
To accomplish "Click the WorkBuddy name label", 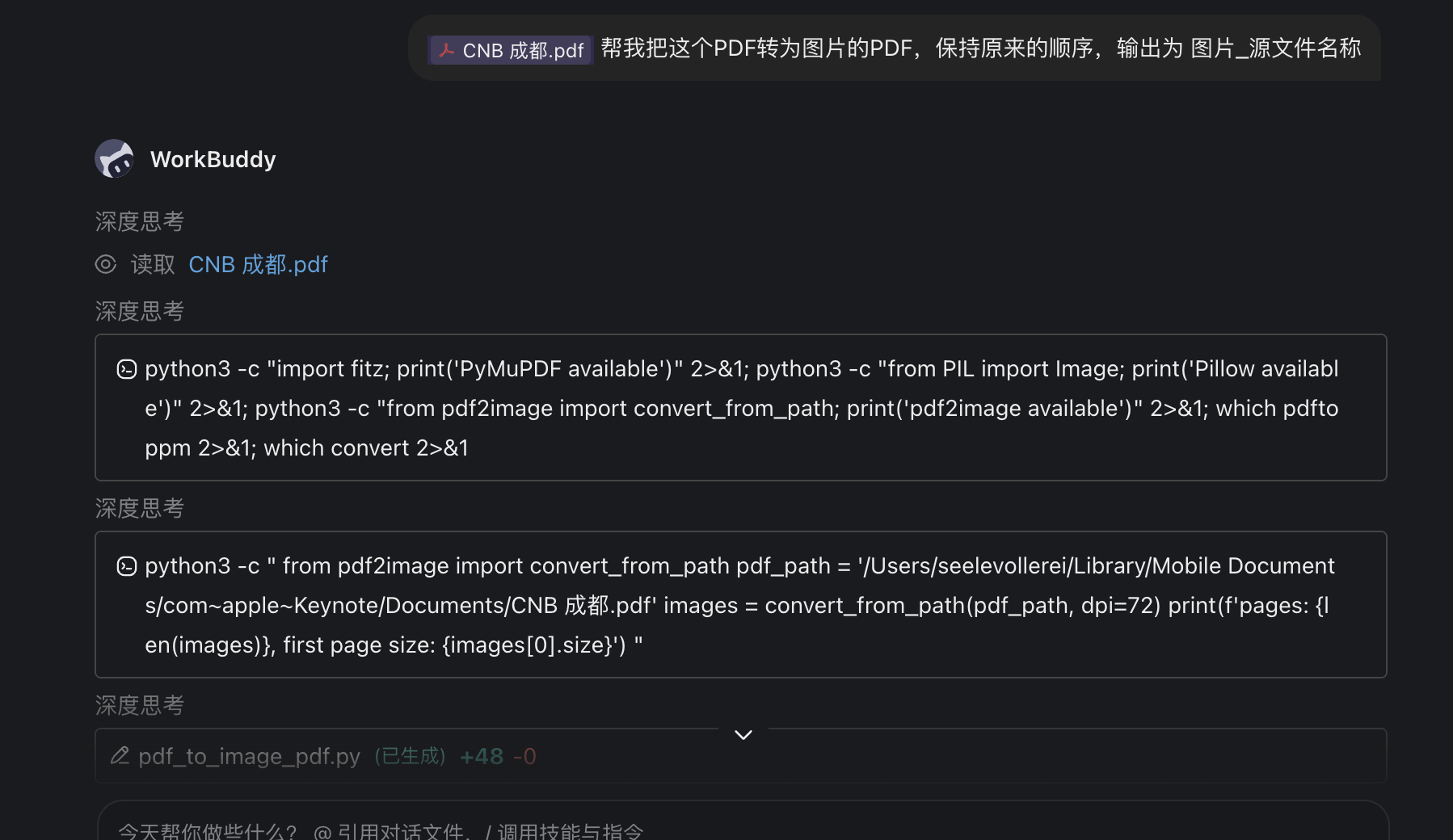I will point(213,159).
